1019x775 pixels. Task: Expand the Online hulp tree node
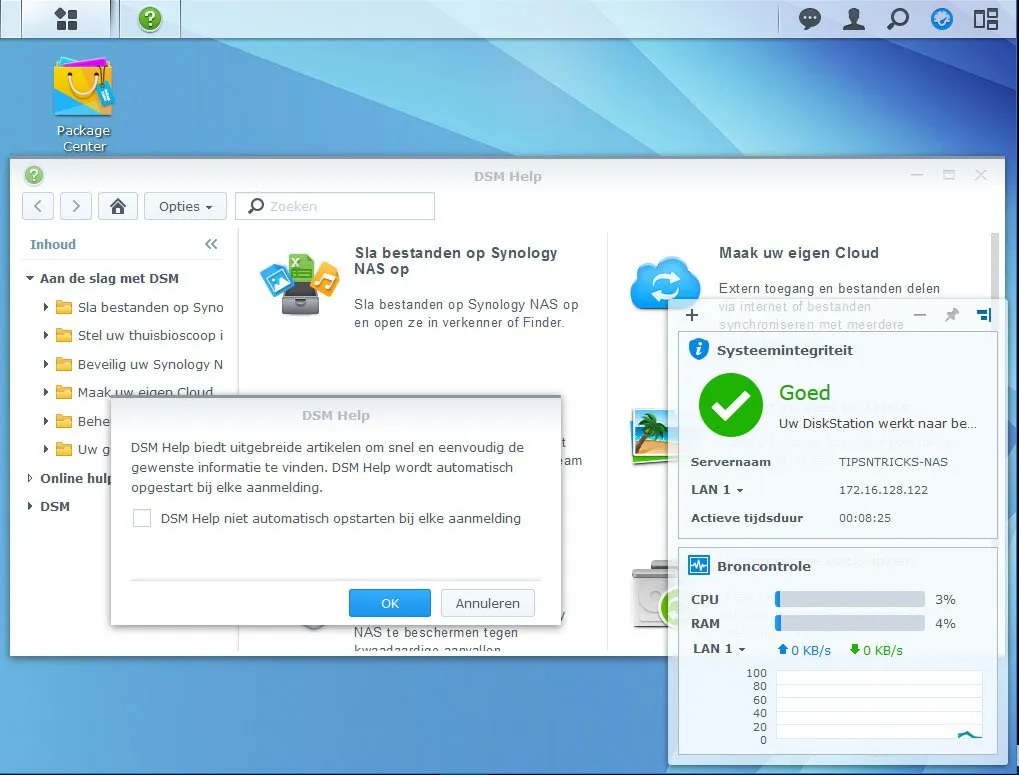point(30,478)
